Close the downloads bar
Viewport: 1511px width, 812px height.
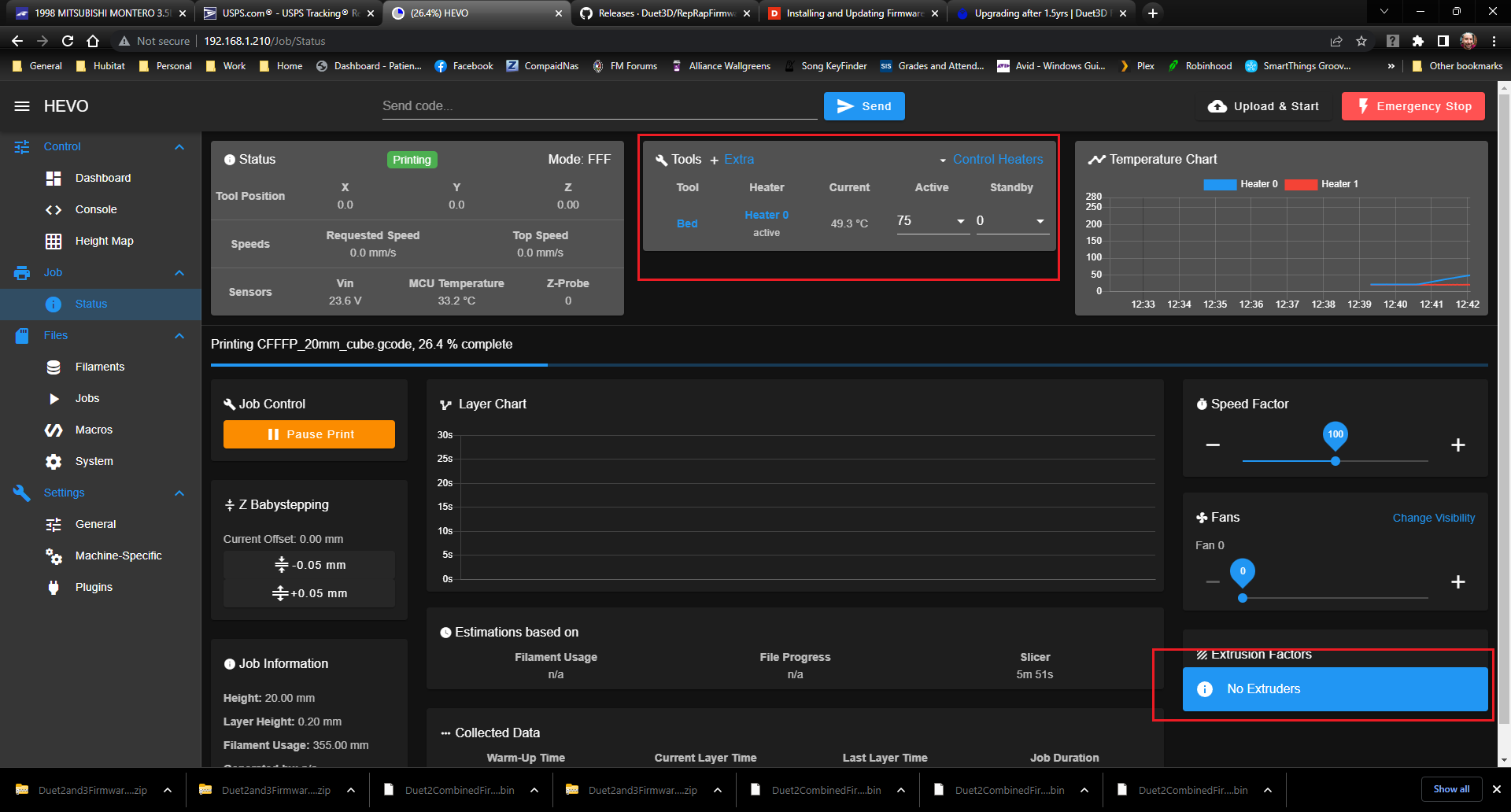pyautogui.click(x=1496, y=789)
